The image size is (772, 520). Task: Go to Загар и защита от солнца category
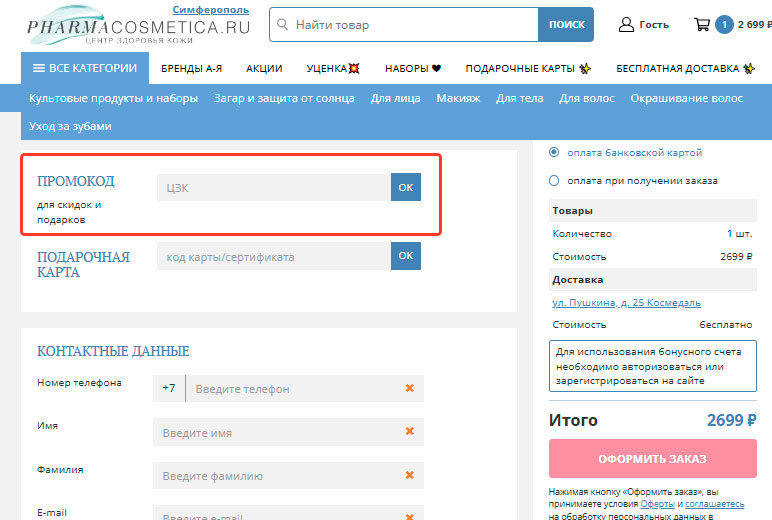coord(284,98)
